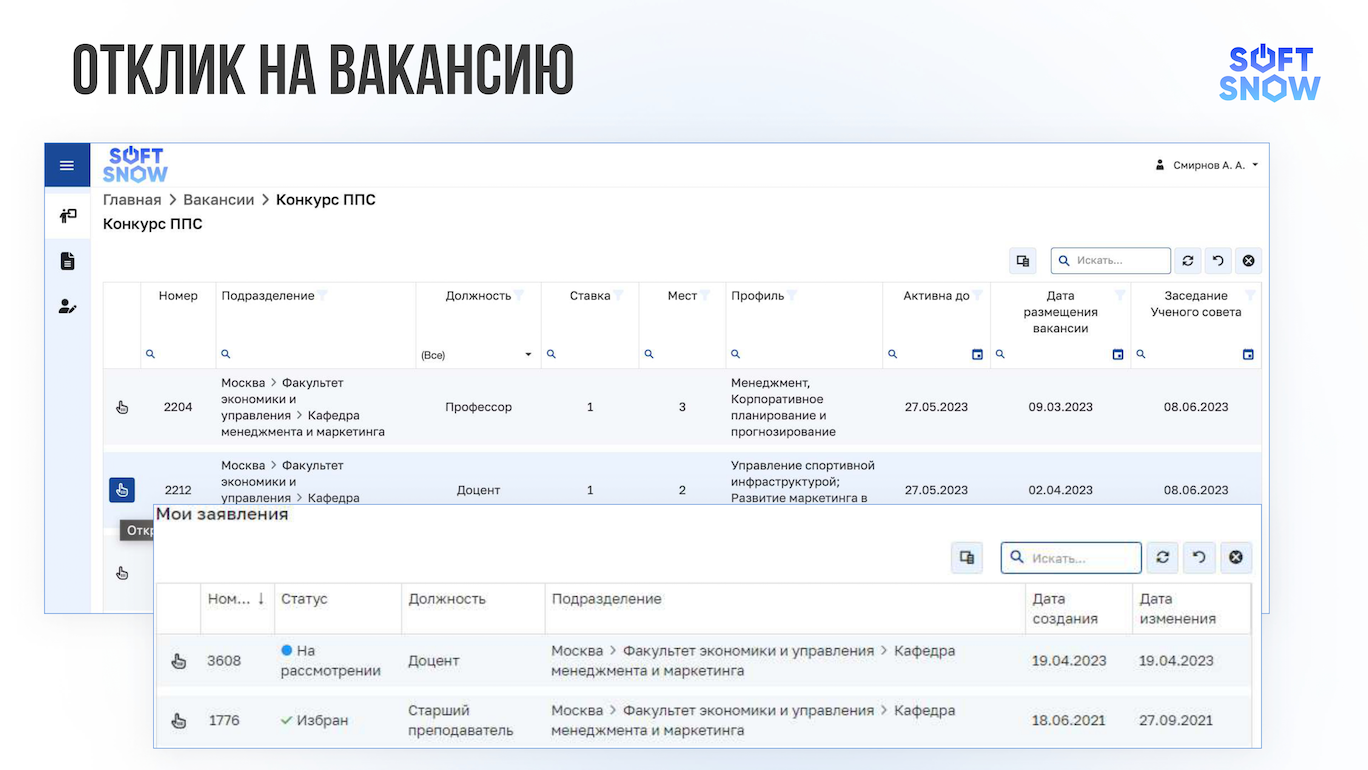The height and width of the screenshot is (770, 1368).
Task: Click the Профиль column search filter cell
Action: tap(804, 354)
